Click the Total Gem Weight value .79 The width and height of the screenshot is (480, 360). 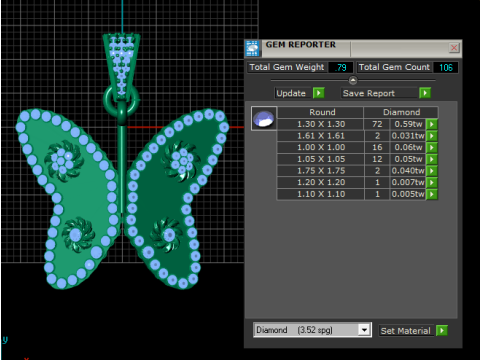341,67
